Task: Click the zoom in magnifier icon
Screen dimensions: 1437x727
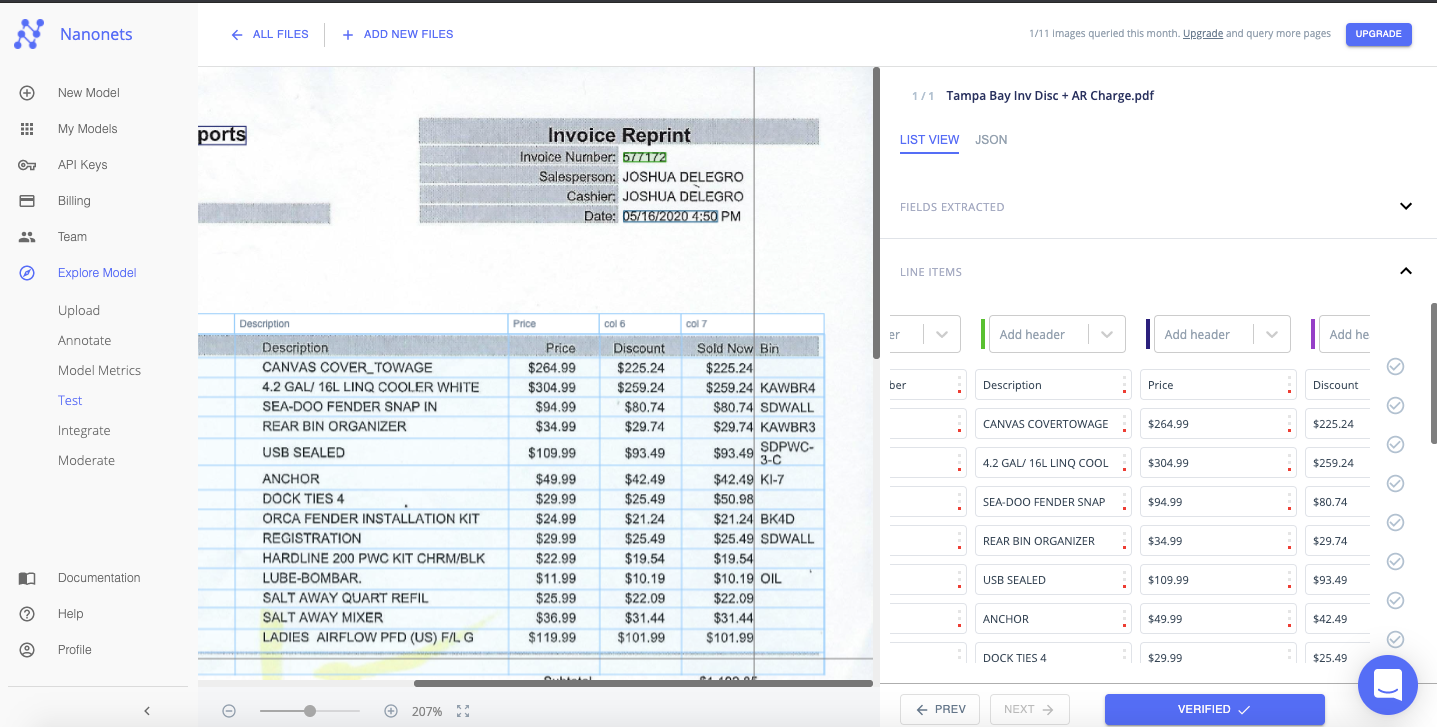Action: click(391, 711)
